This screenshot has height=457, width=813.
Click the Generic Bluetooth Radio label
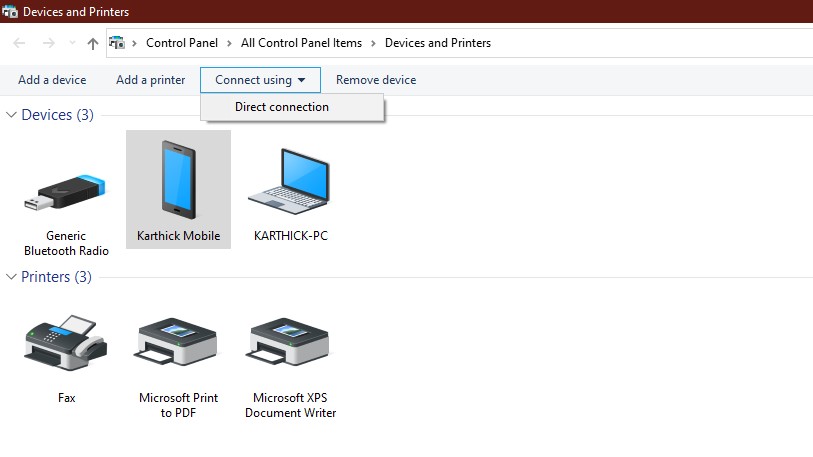(x=66, y=243)
